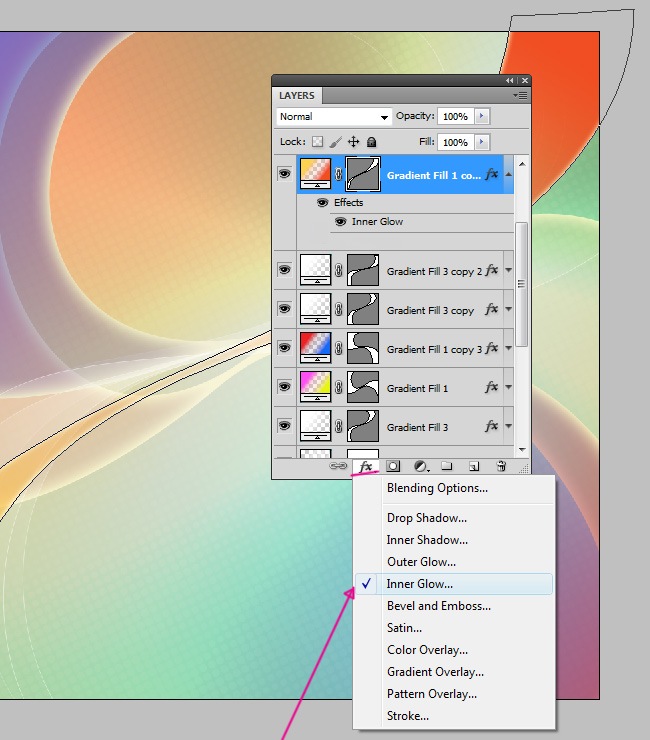Open the new adjustment layer icon
The height and width of the screenshot is (740, 650).
click(x=421, y=466)
